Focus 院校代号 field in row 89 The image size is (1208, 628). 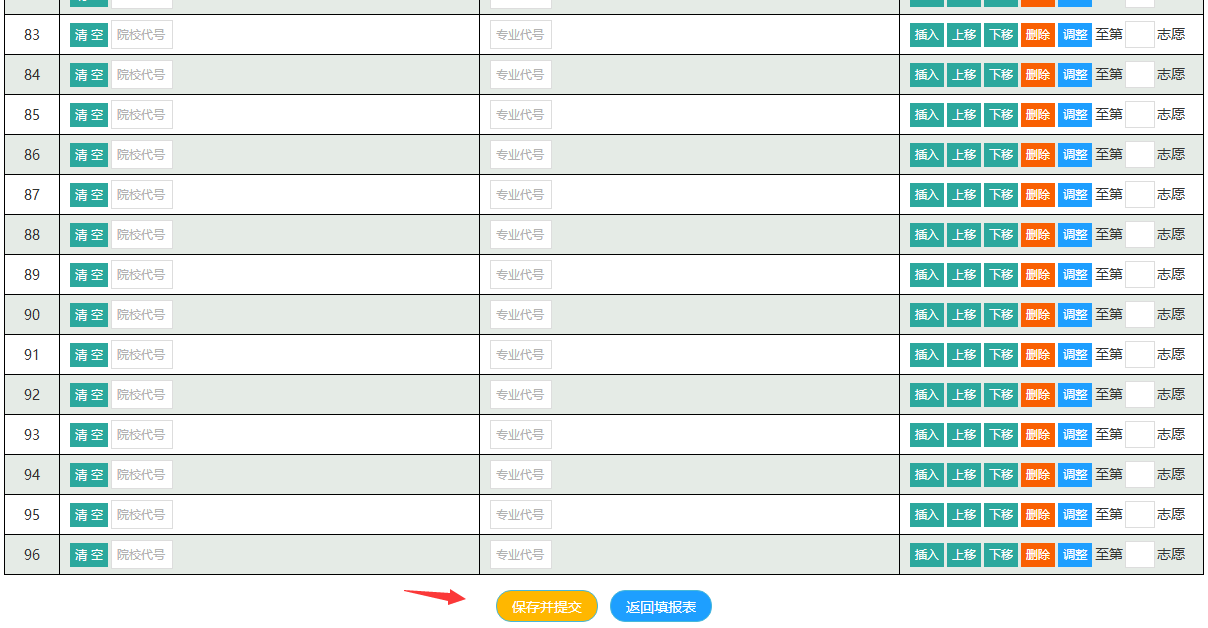142,275
